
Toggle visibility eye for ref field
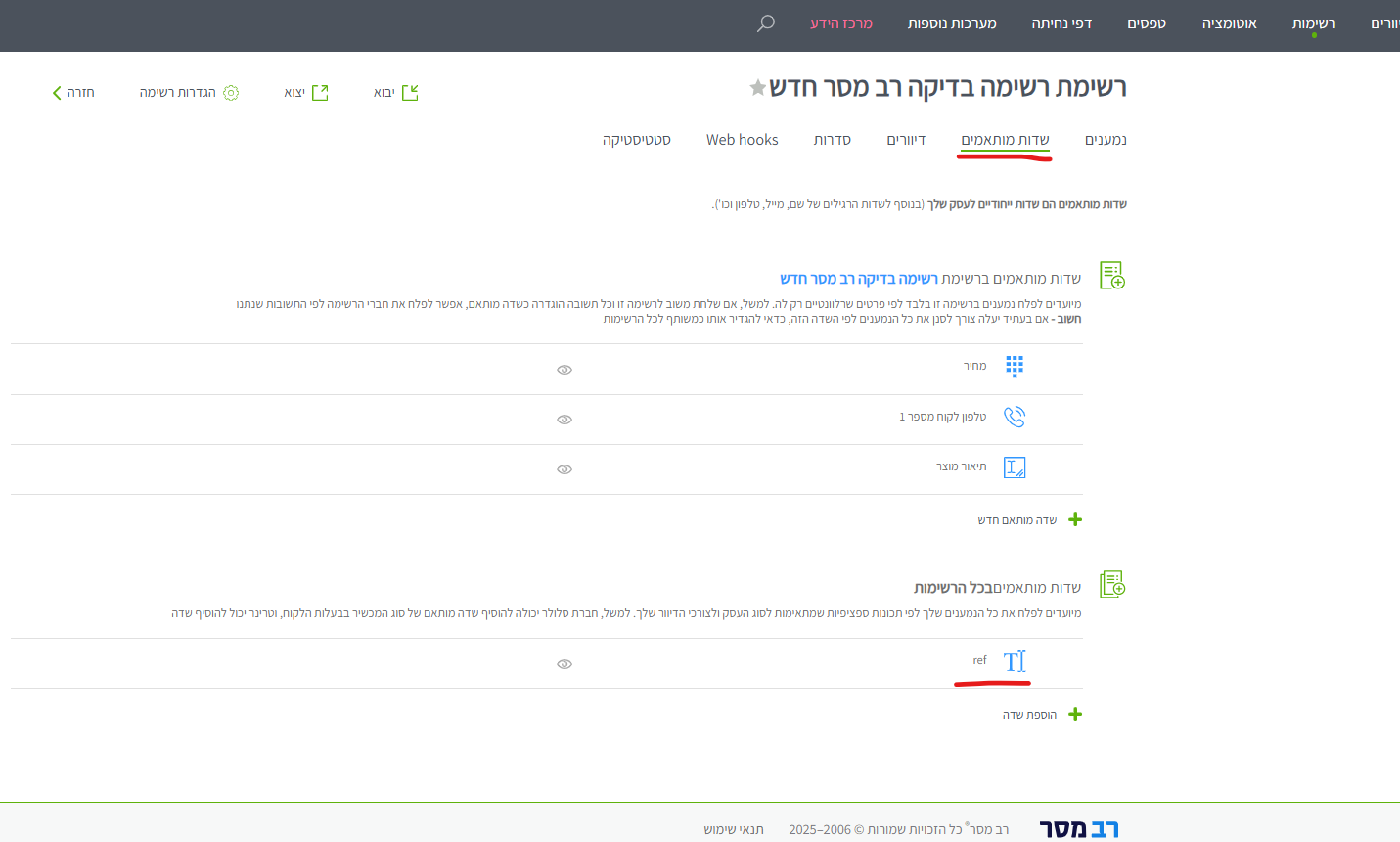[565, 664]
